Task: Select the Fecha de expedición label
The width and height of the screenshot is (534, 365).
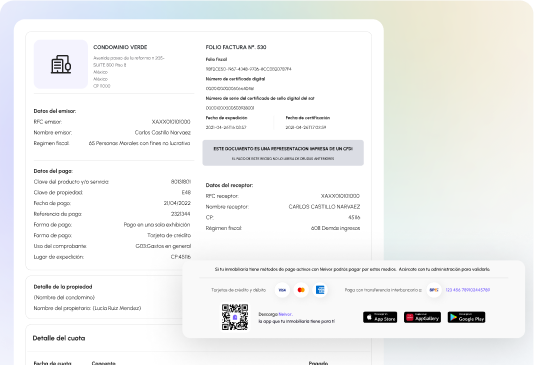Action: (226, 118)
